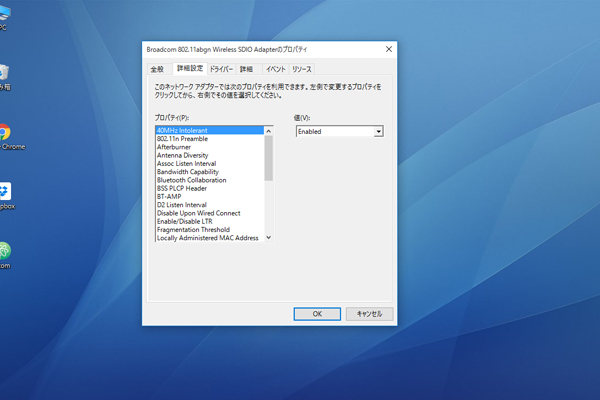Click the Recycle Bin desktop icon
This screenshot has width=600, height=400.
4,73
